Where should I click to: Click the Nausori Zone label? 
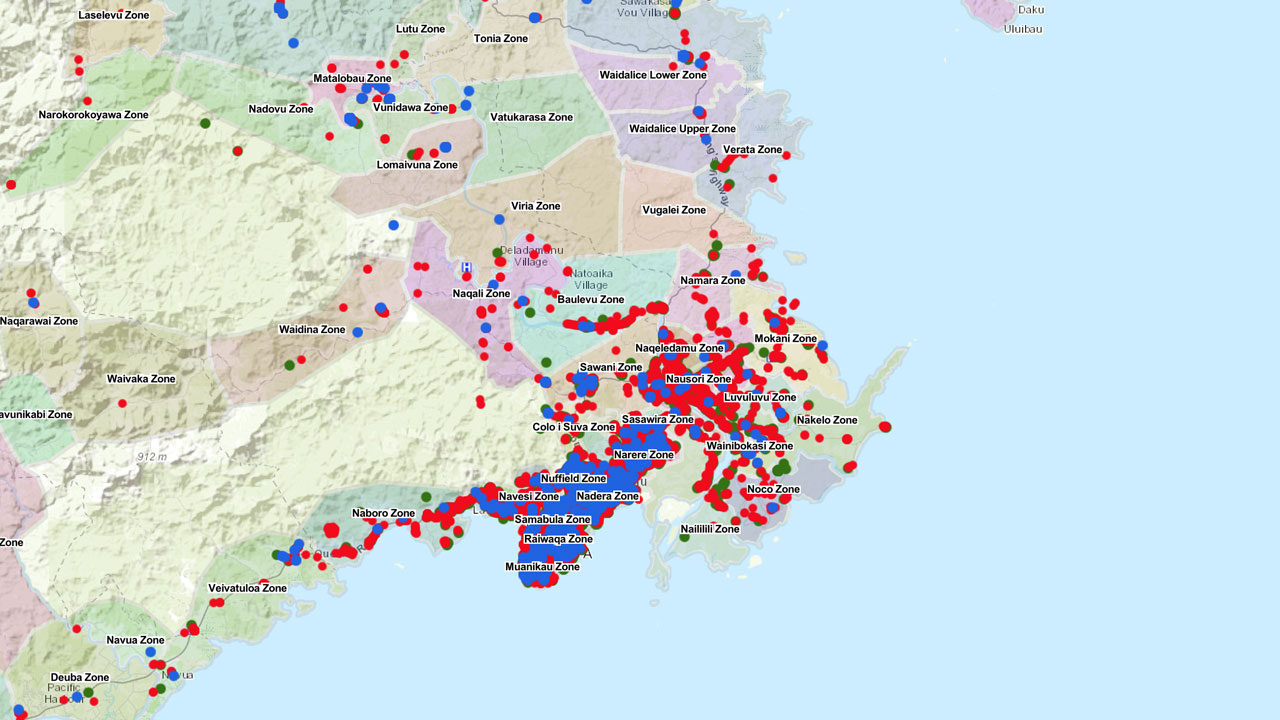click(x=699, y=379)
